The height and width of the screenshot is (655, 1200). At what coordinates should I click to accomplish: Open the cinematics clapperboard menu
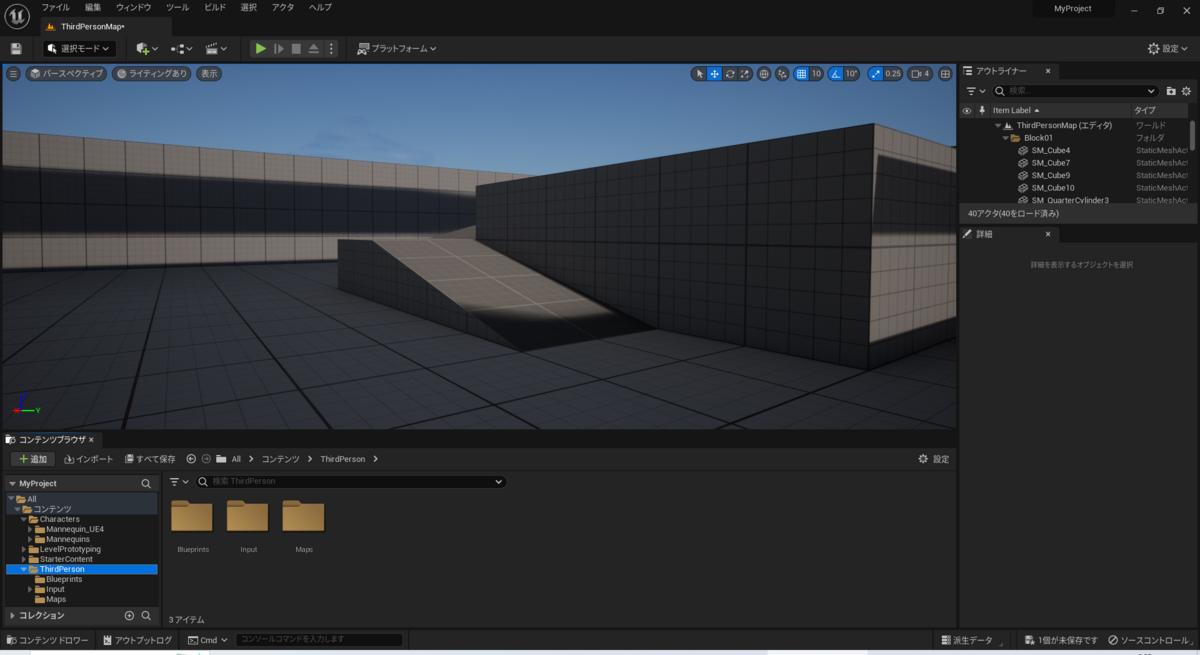point(216,48)
